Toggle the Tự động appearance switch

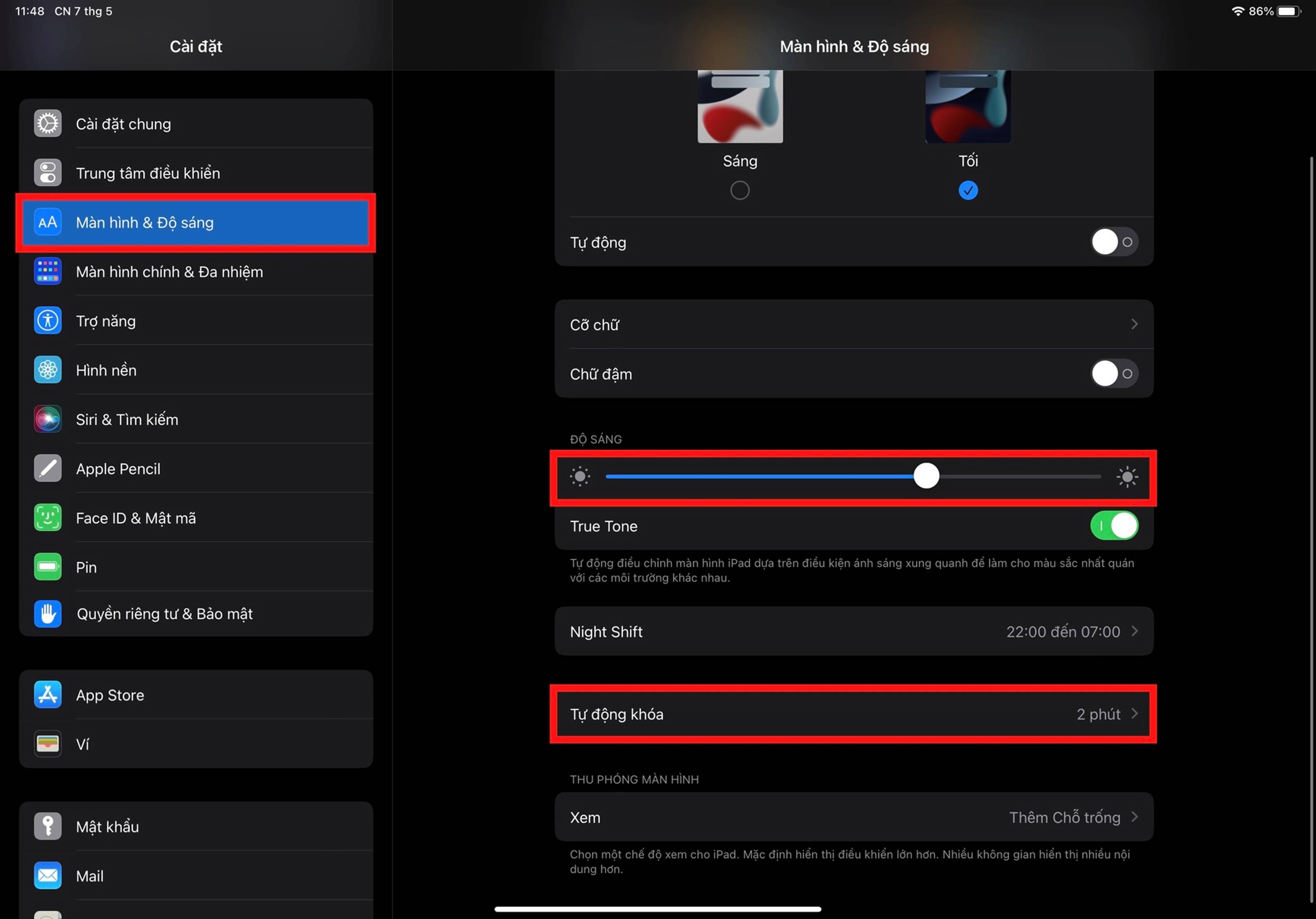pyautogui.click(x=1113, y=242)
